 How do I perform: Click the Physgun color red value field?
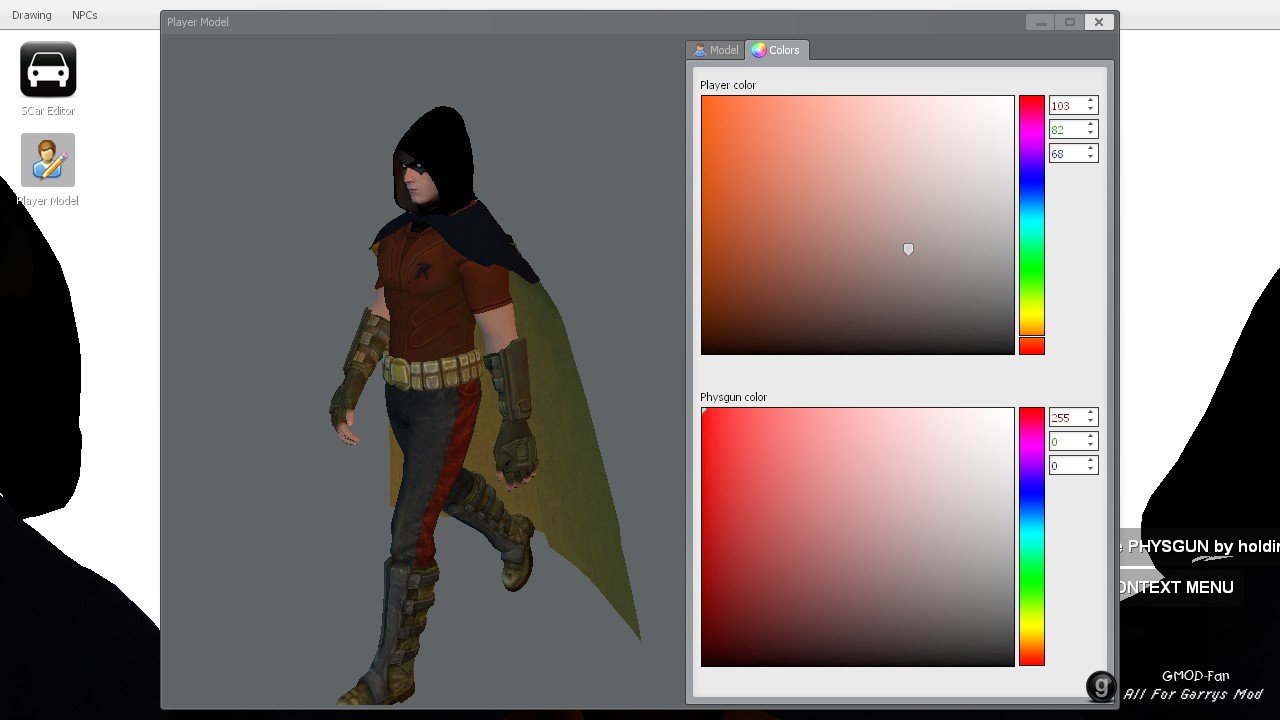click(x=1066, y=417)
